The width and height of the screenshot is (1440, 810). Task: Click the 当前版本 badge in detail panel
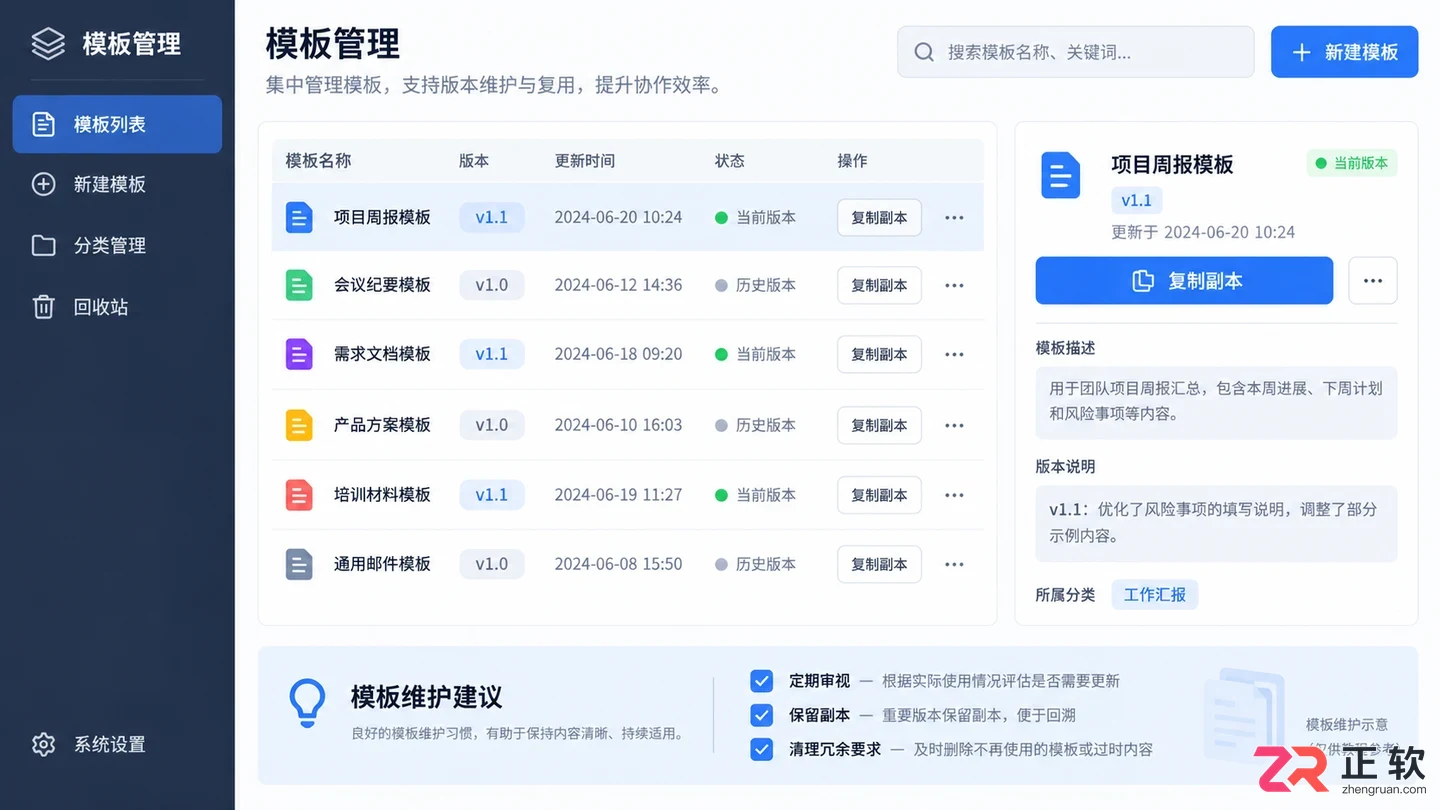coord(1352,163)
